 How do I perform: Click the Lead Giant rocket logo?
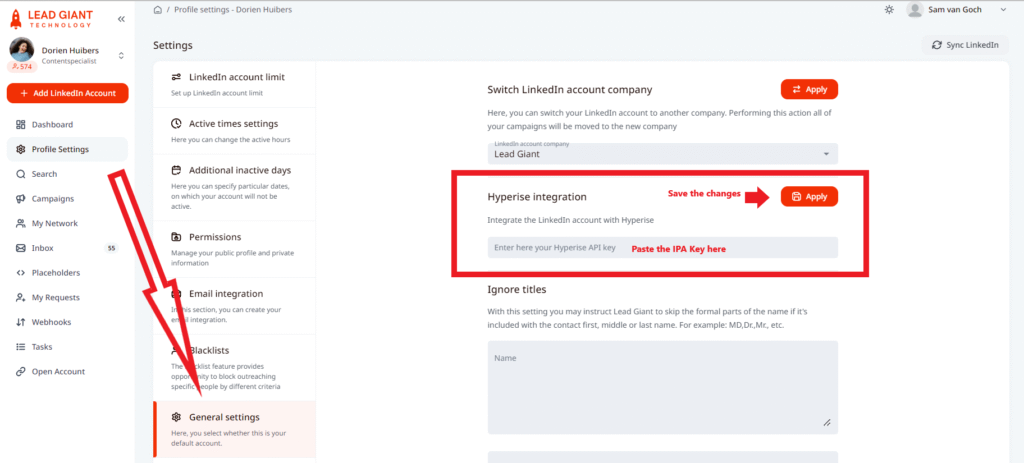18,19
